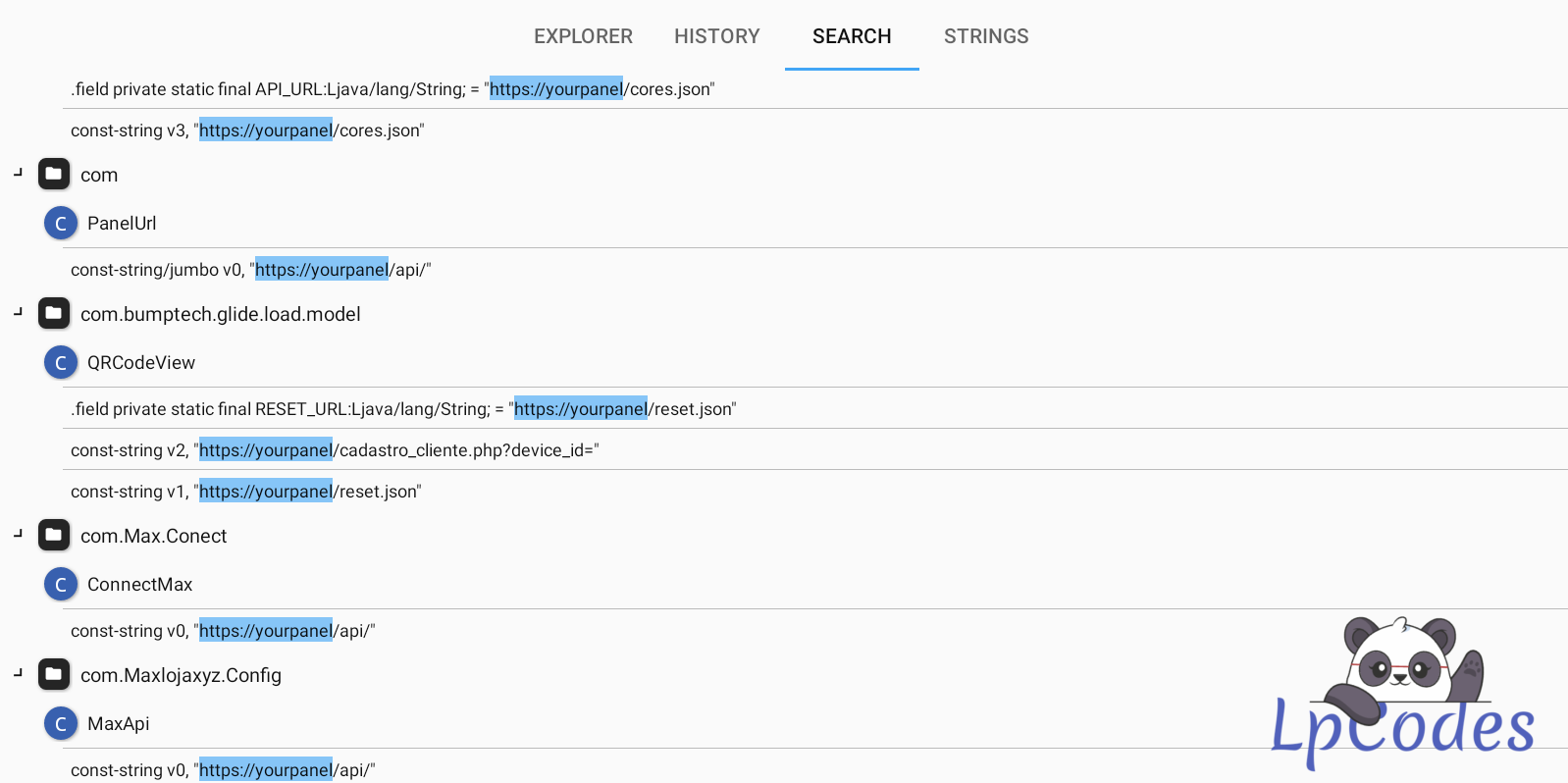Collapse the com package tree node

18,173
